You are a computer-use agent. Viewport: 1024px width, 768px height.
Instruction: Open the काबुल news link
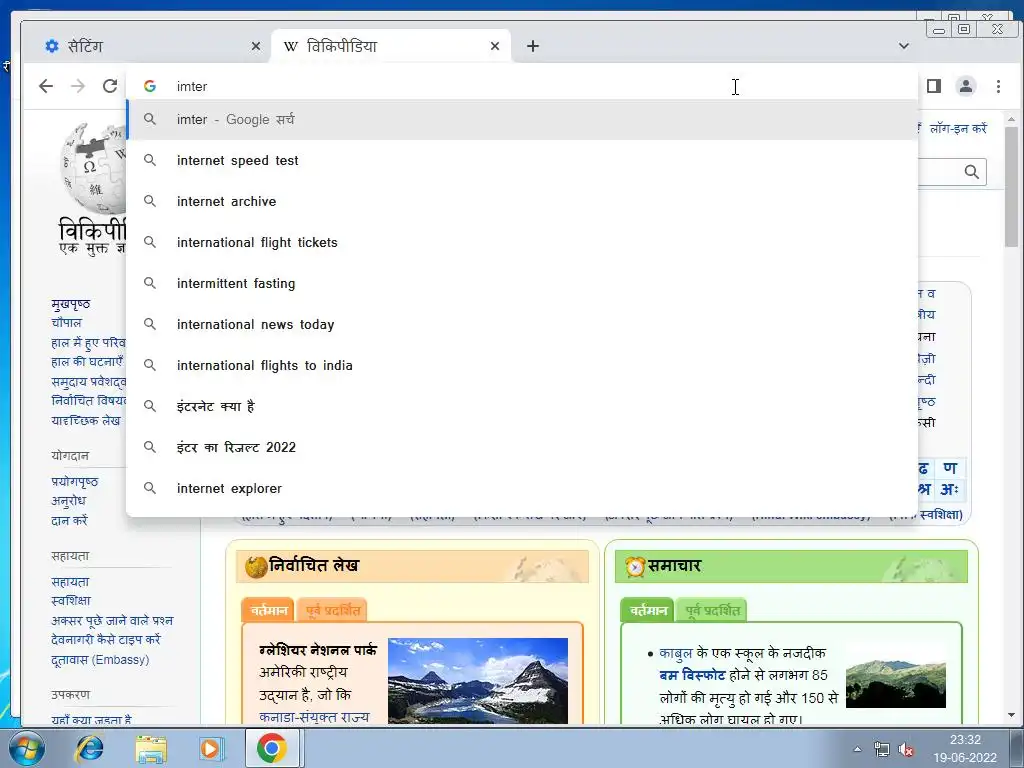(x=677, y=653)
